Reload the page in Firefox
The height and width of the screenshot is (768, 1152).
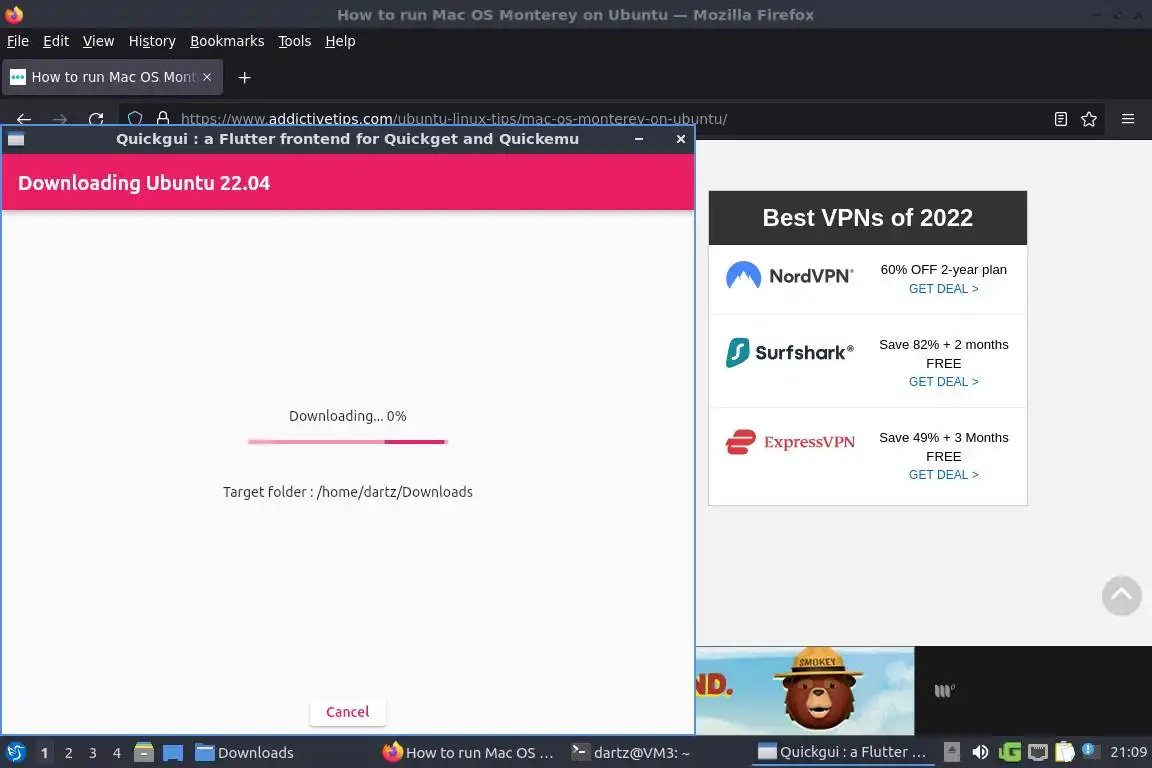(96, 119)
